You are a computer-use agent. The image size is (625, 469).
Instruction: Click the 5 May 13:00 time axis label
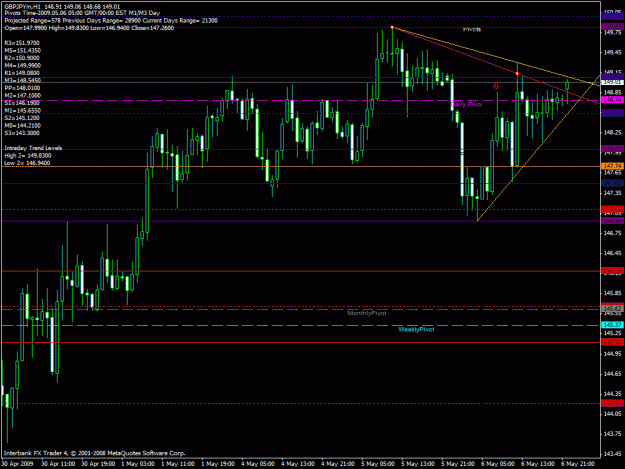click(x=418, y=464)
